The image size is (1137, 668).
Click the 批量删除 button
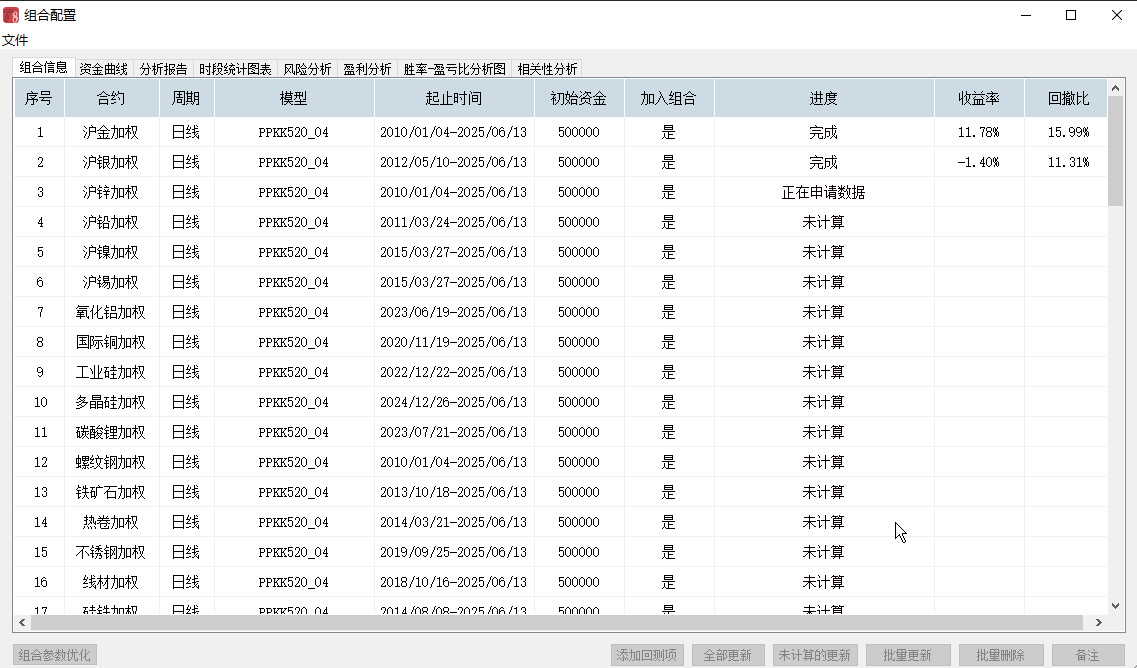coord(1000,655)
